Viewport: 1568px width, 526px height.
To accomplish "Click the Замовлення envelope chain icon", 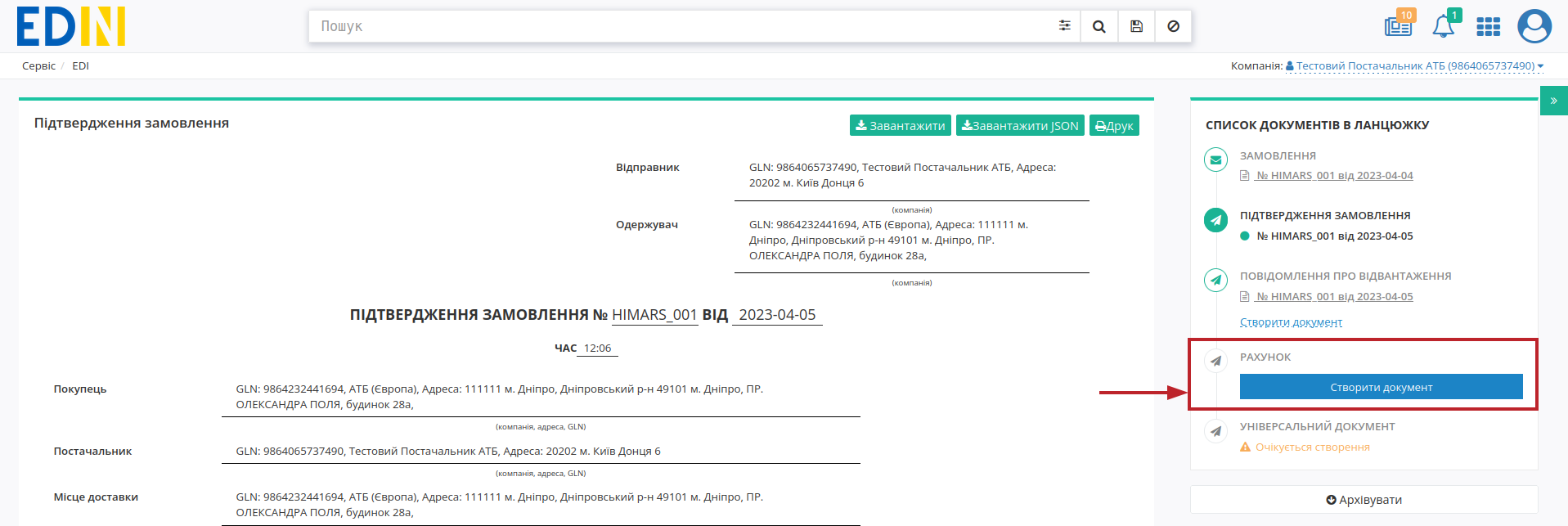I will coord(1216,160).
